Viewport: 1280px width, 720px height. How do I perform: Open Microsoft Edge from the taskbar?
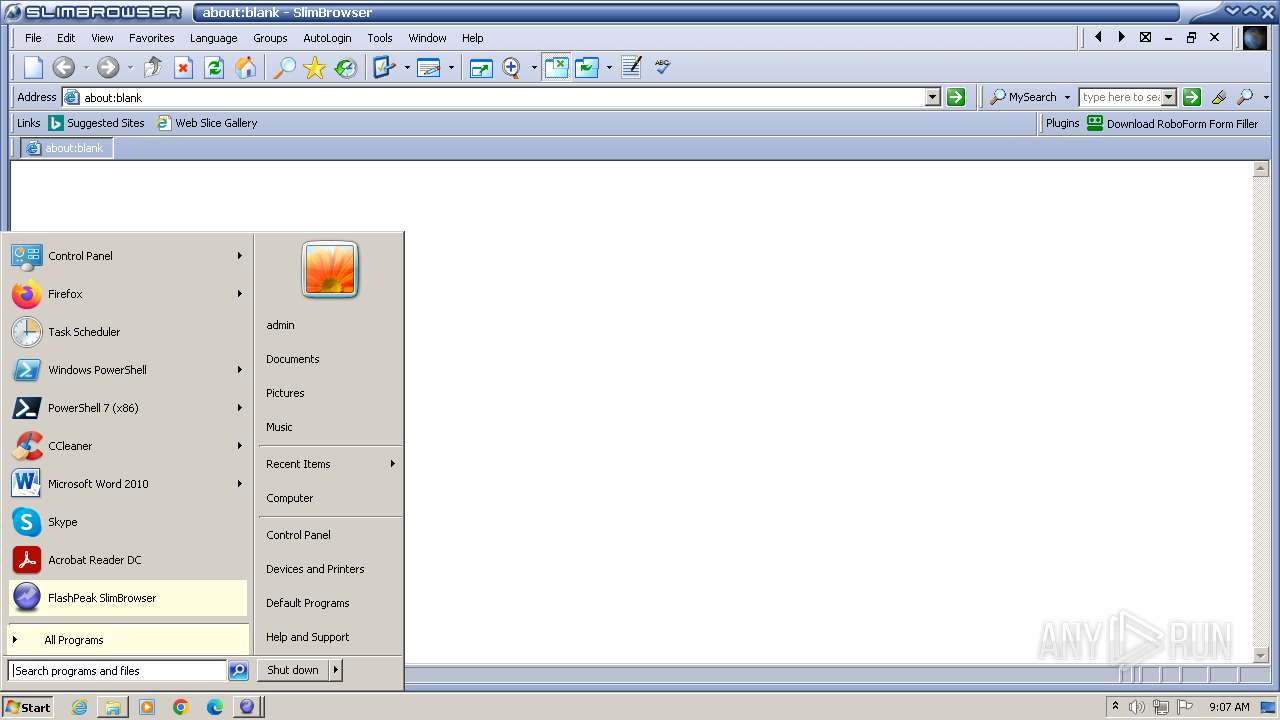215,707
